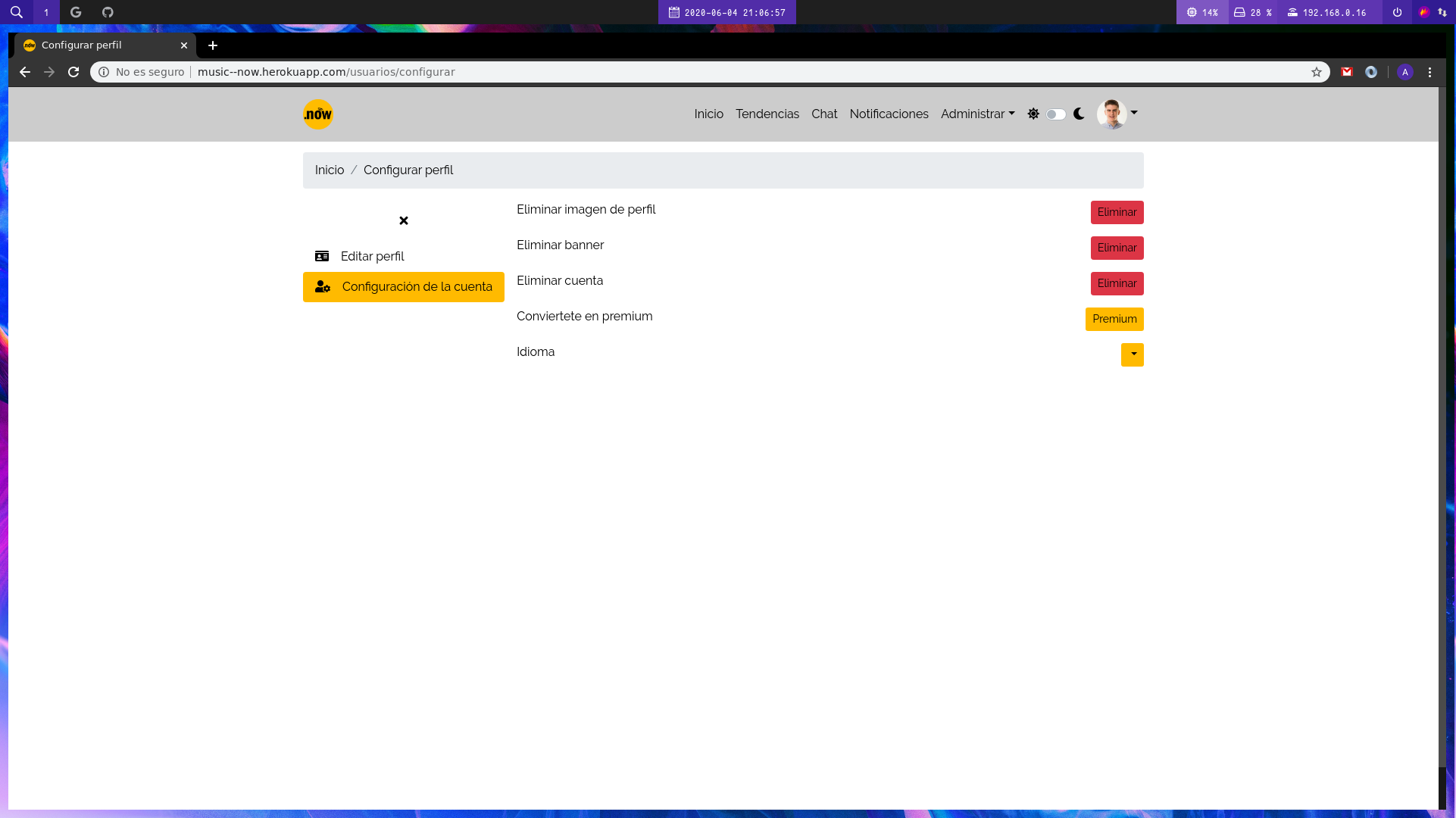Open the Idioma language dropdown
Screen dimensions: 1456x818
(x=1133, y=354)
